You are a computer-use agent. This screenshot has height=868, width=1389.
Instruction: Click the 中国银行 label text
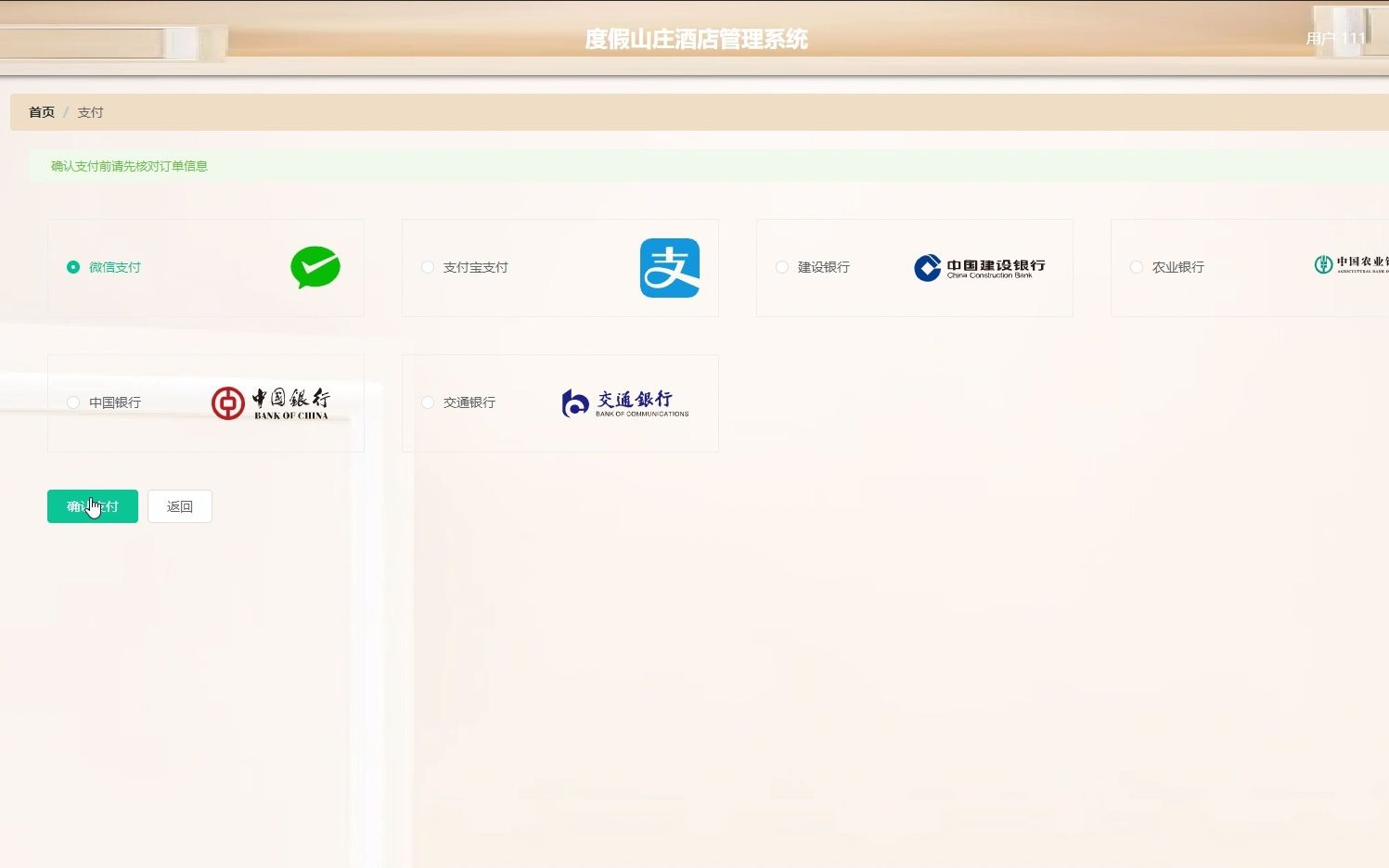[115, 402]
